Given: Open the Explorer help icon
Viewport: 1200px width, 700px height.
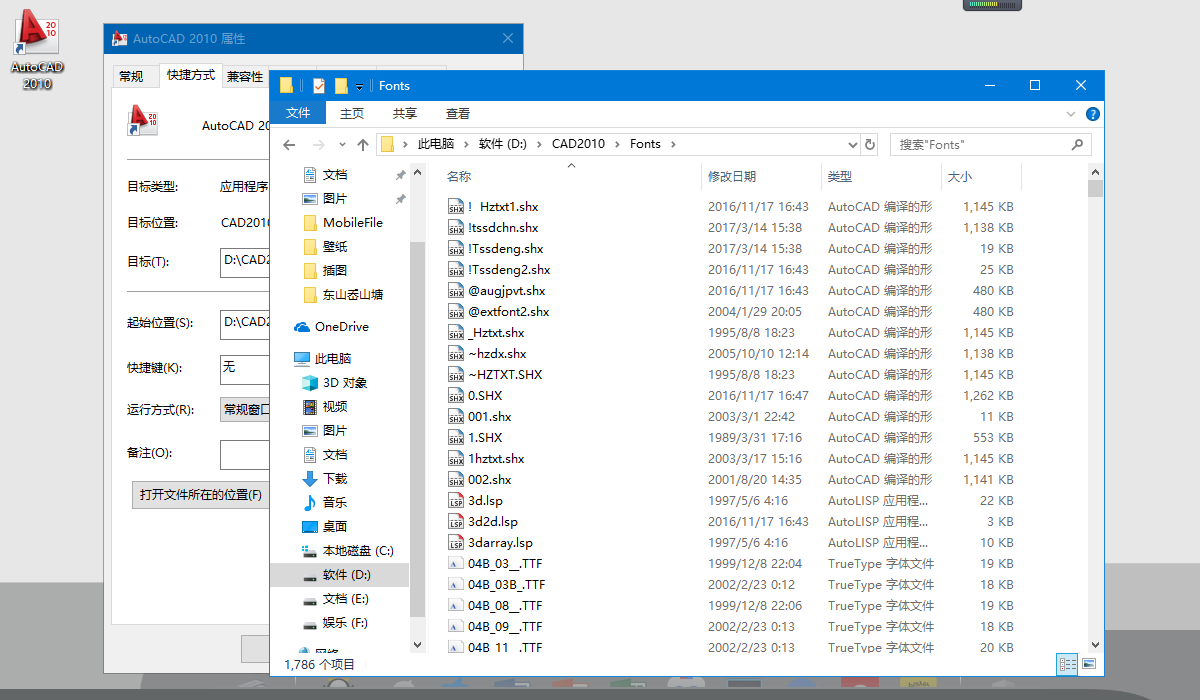Looking at the screenshot, I should 1093,114.
